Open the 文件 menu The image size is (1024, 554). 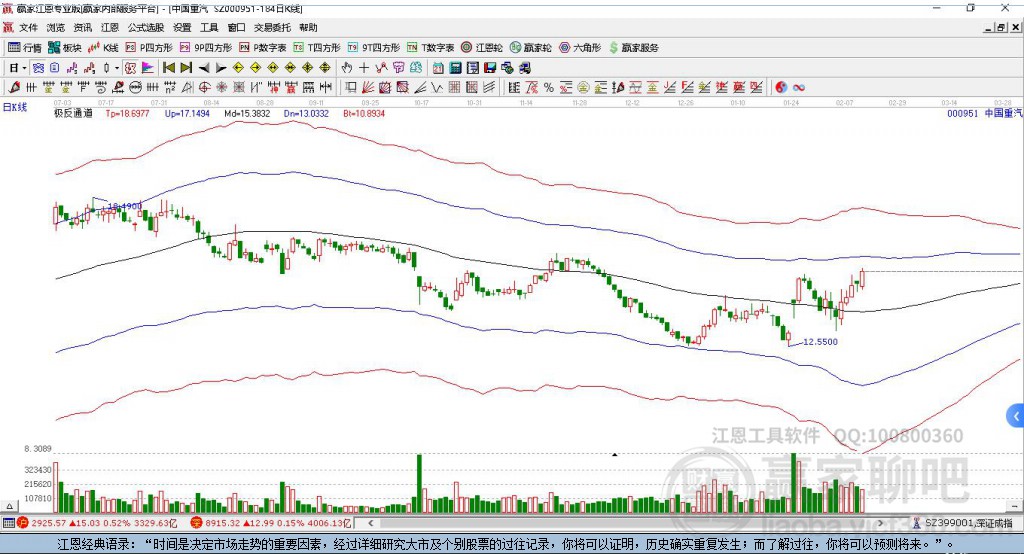[x=28, y=27]
